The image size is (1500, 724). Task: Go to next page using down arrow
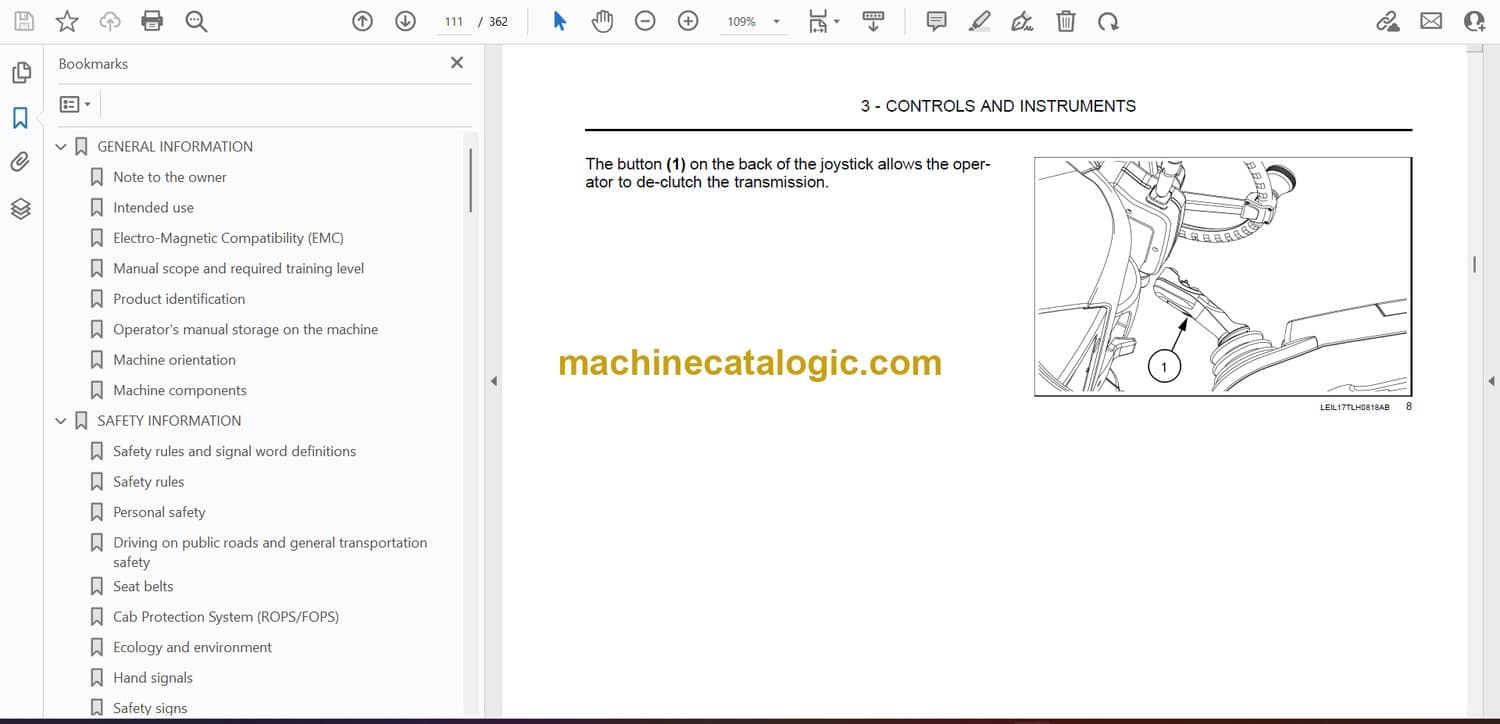[405, 21]
